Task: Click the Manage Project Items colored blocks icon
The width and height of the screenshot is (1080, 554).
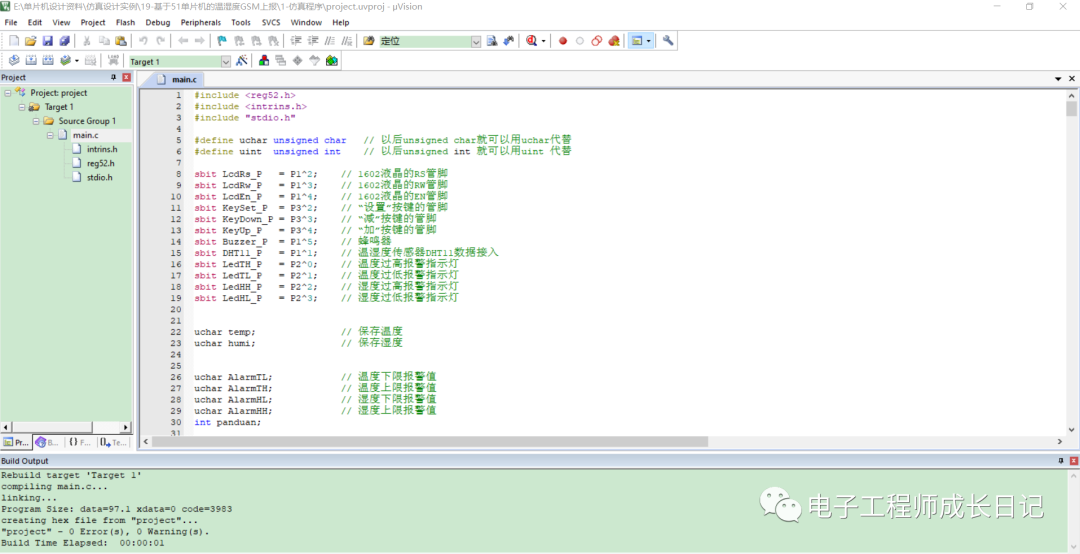Action: (x=264, y=61)
